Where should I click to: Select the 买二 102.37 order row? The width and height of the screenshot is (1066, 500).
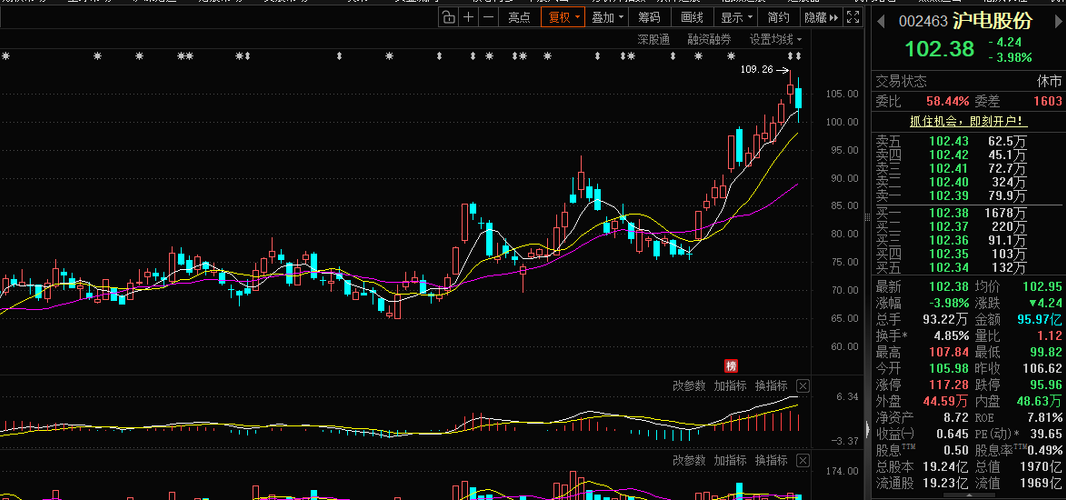(968, 226)
